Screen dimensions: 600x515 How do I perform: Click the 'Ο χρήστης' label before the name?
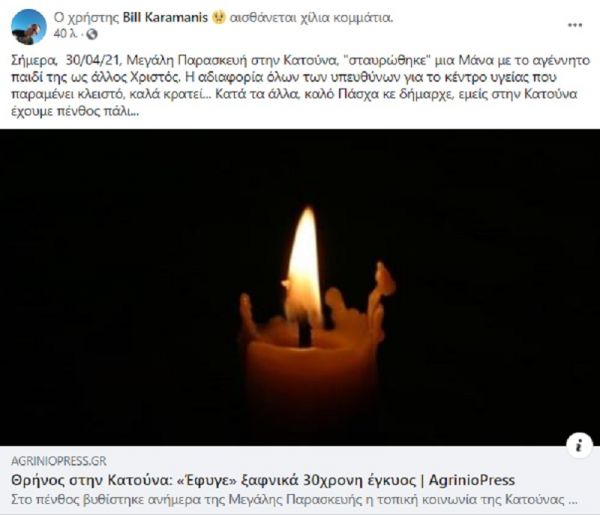point(86,18)
